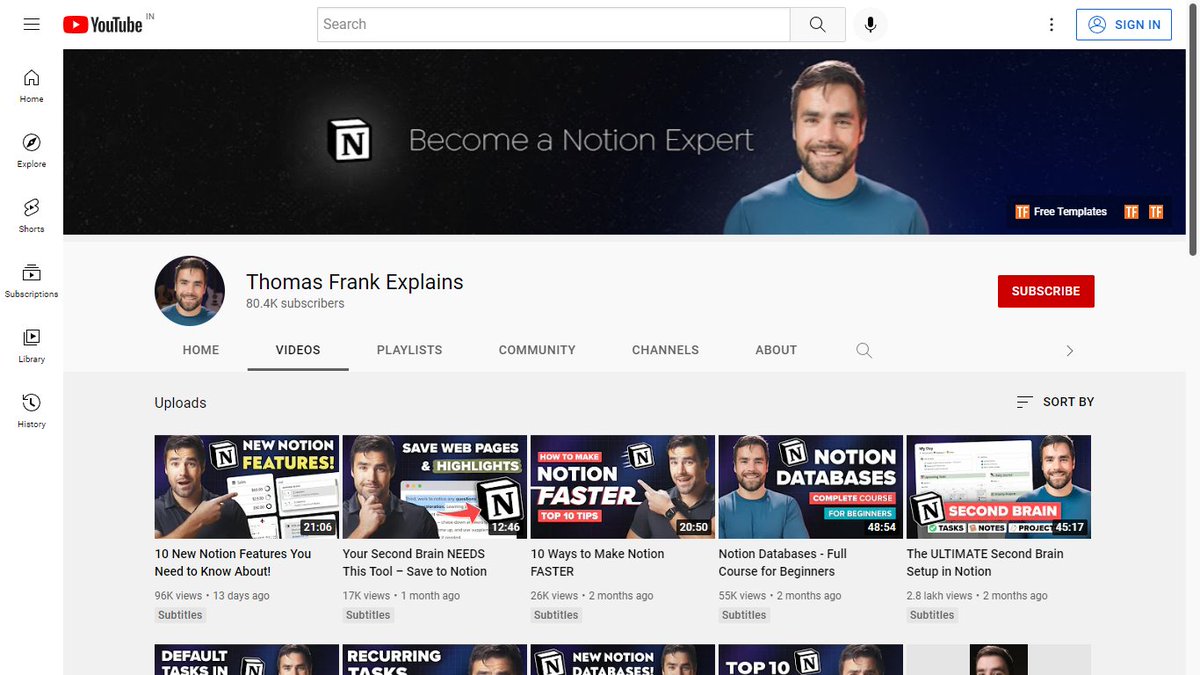Image resolution: width=1200 pixels, height=675 pixels.
Task: Click the Become a Notion Expert banner
Action: (625, 141)
